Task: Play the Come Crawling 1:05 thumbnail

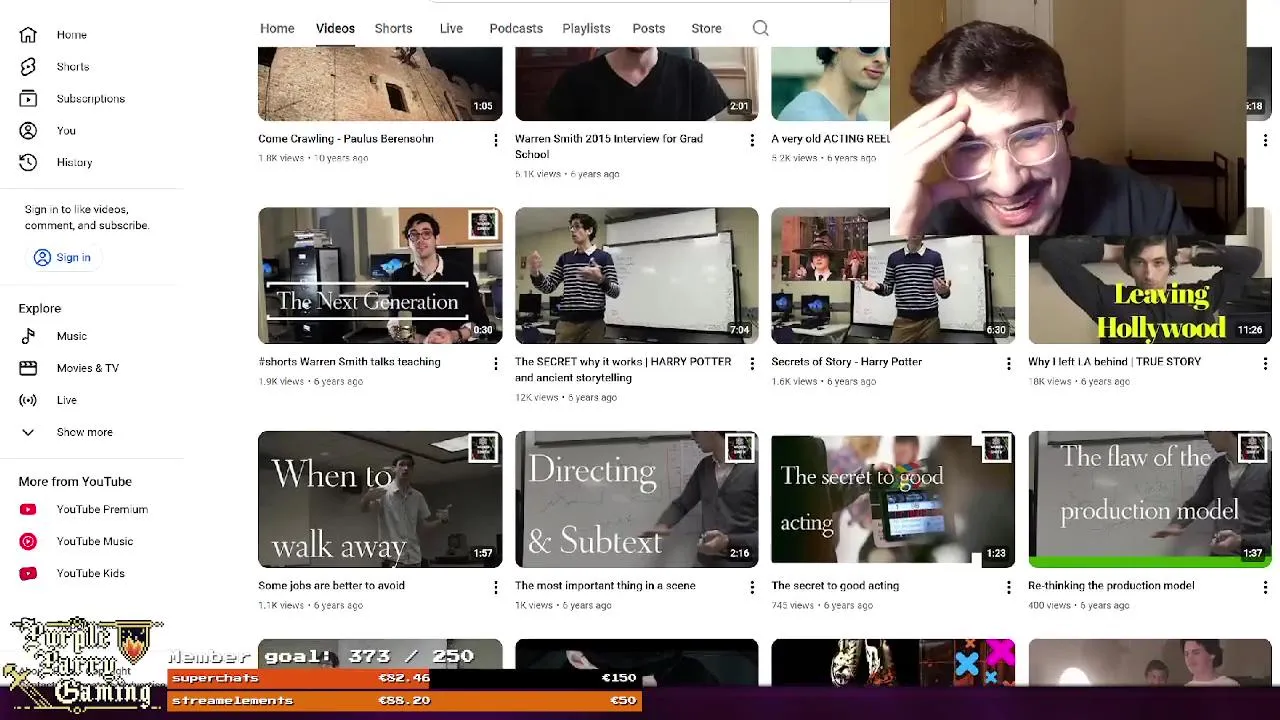Action: pos(380,84)
